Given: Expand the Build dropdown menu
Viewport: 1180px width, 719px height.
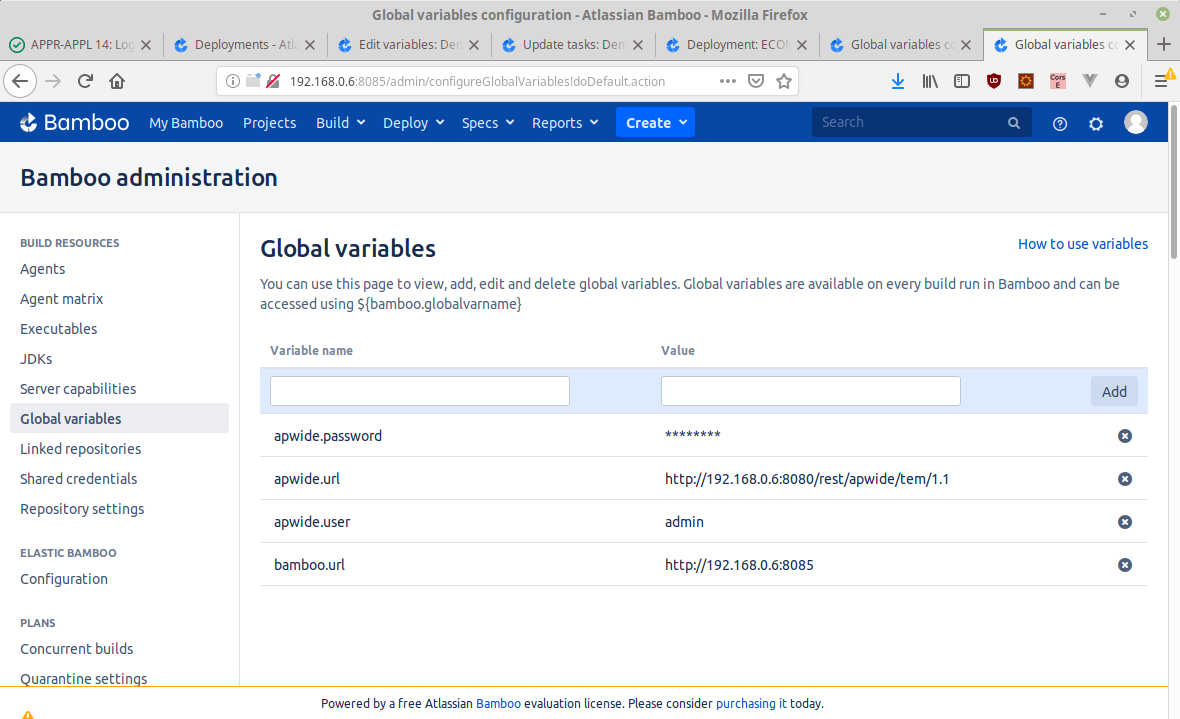Looking at the screenshot, I should pyautogui.click(x=340, y=123).
